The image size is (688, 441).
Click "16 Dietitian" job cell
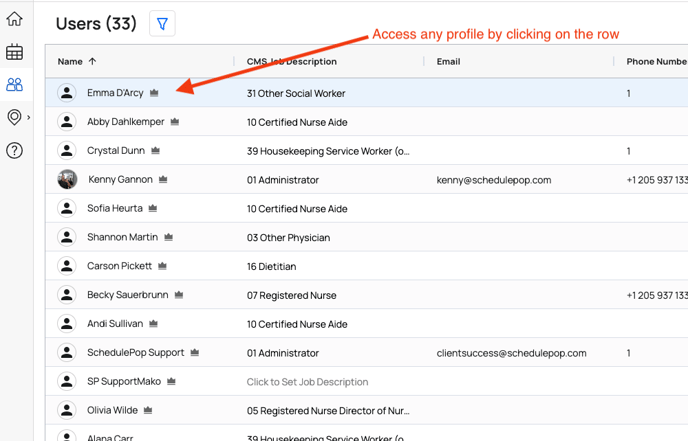point(271,266)
